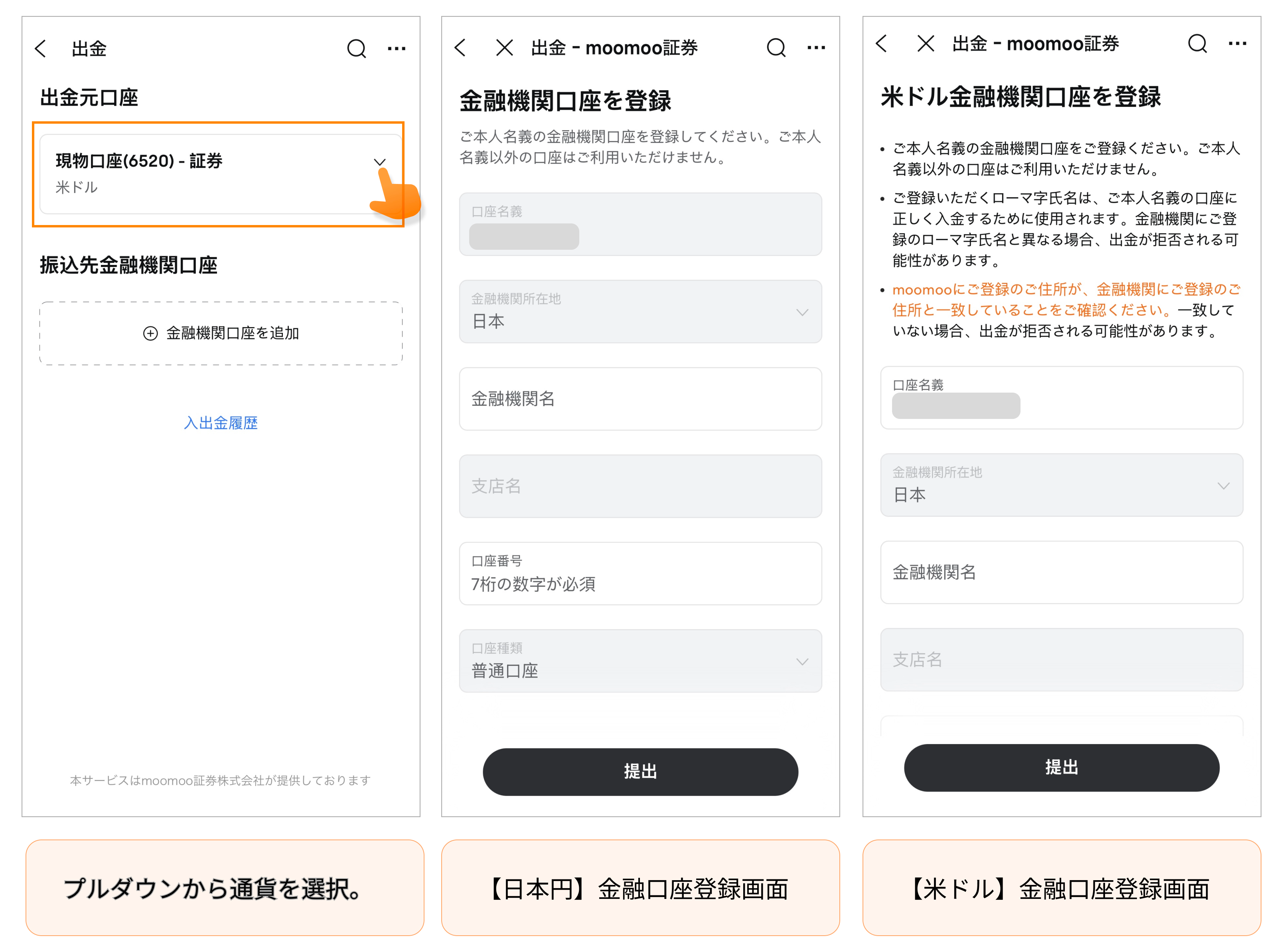Close the 金融機関口座を登録 page

tap(505, 48)
